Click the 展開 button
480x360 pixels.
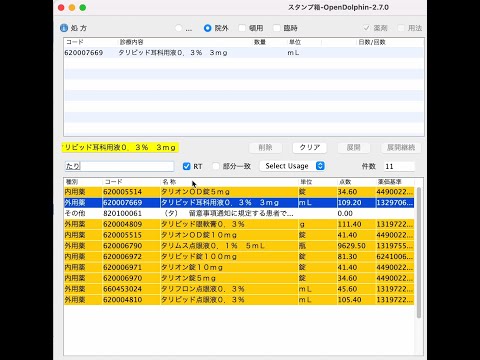354,148
